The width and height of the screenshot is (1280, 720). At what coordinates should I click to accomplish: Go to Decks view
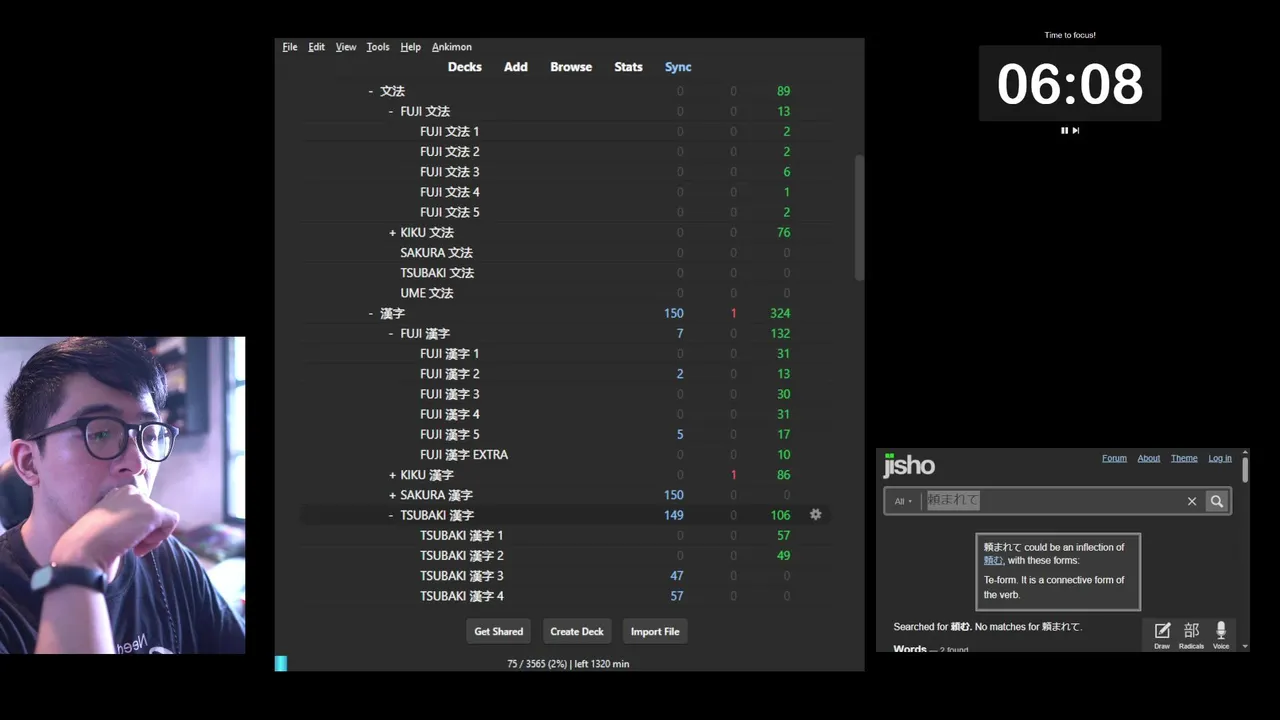click(x=464, y=67)
